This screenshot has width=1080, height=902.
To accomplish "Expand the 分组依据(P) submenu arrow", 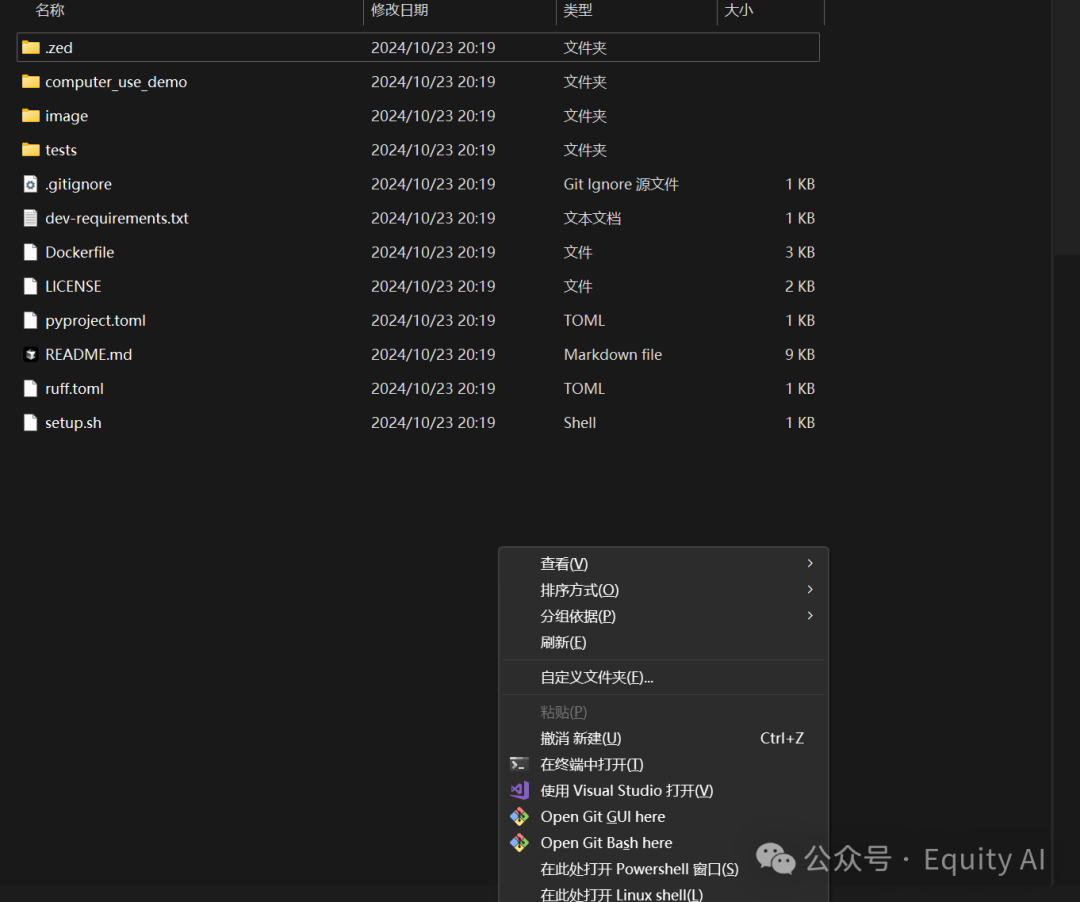I will 810,616.
